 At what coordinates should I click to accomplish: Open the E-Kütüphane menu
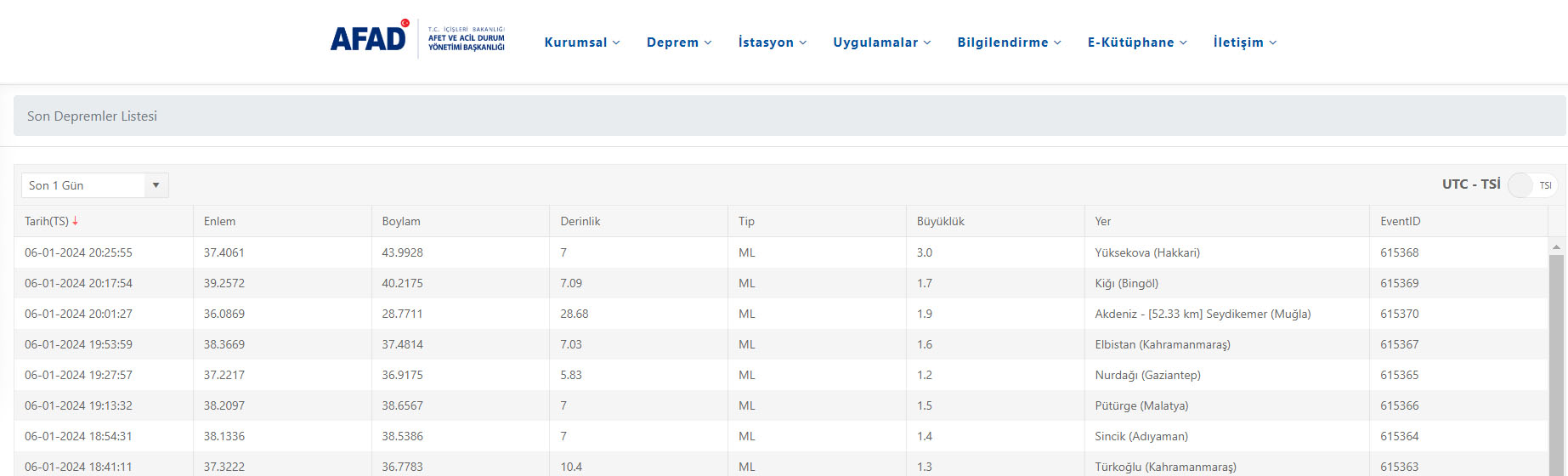[1137, 42]
